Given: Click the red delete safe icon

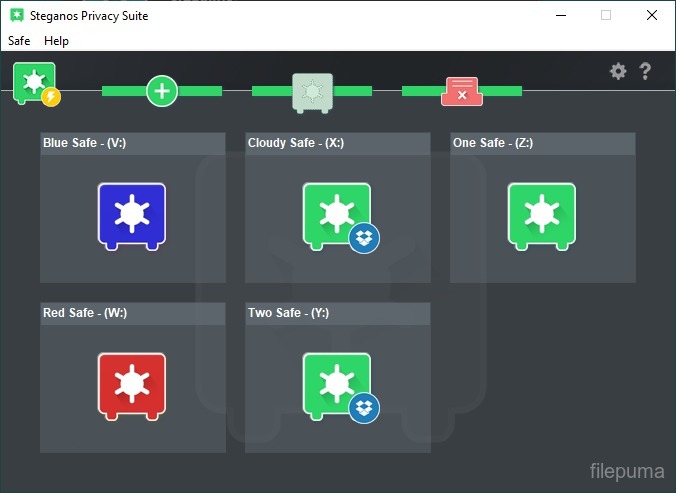Looking at the screenshot, I should (461, 91).
